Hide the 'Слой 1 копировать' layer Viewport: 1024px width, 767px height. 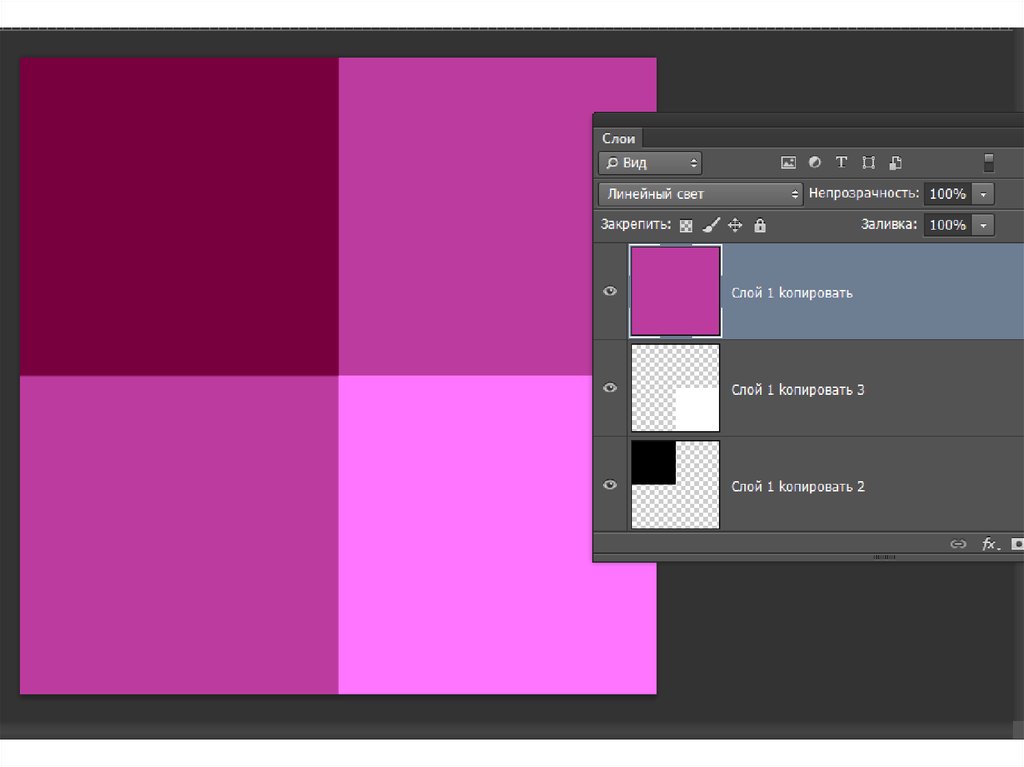(x=610, y=292)
